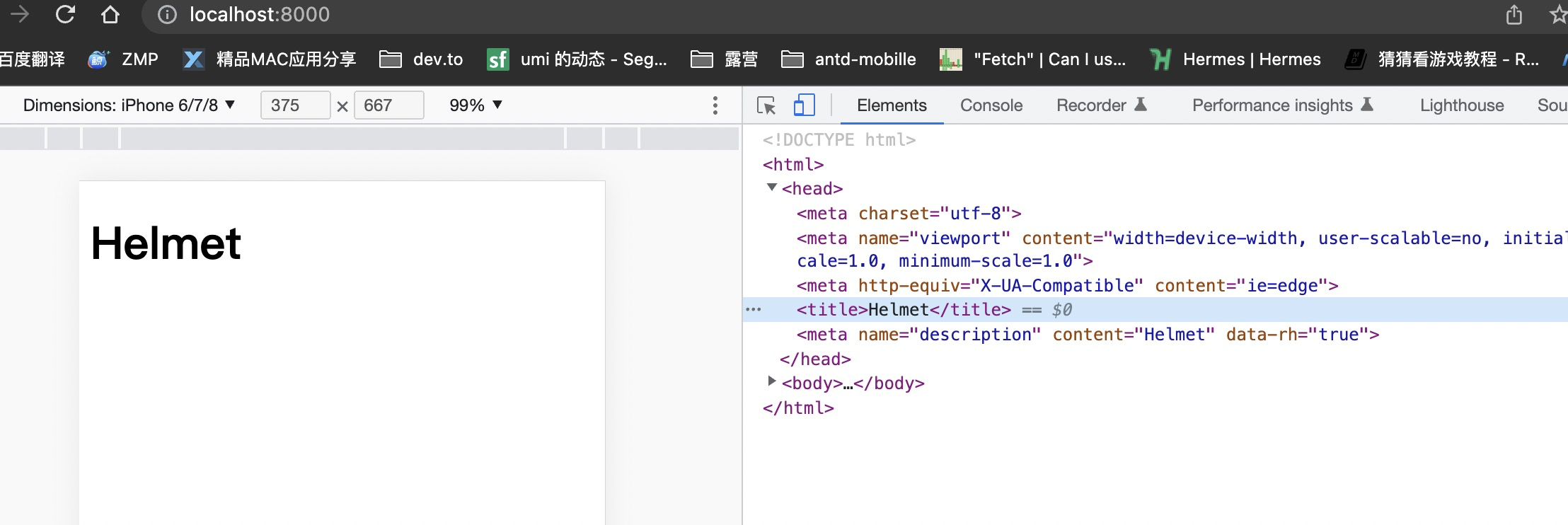
Task: Select the meta name="description" node
Action: click(1088, 335)
